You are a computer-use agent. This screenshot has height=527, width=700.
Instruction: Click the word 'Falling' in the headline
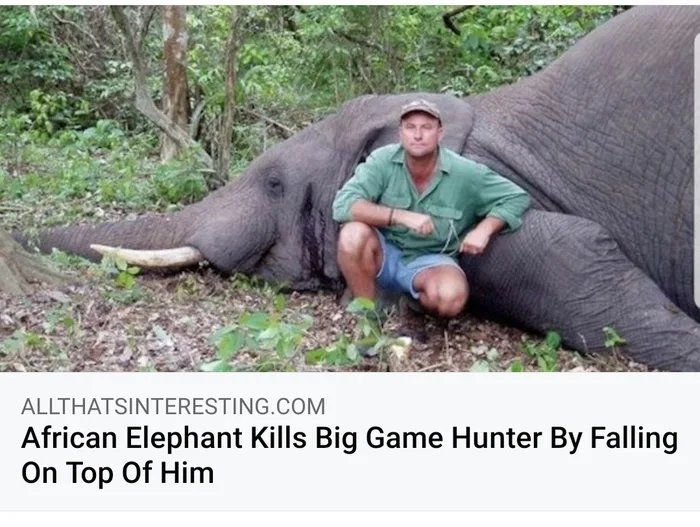(634, 438)
